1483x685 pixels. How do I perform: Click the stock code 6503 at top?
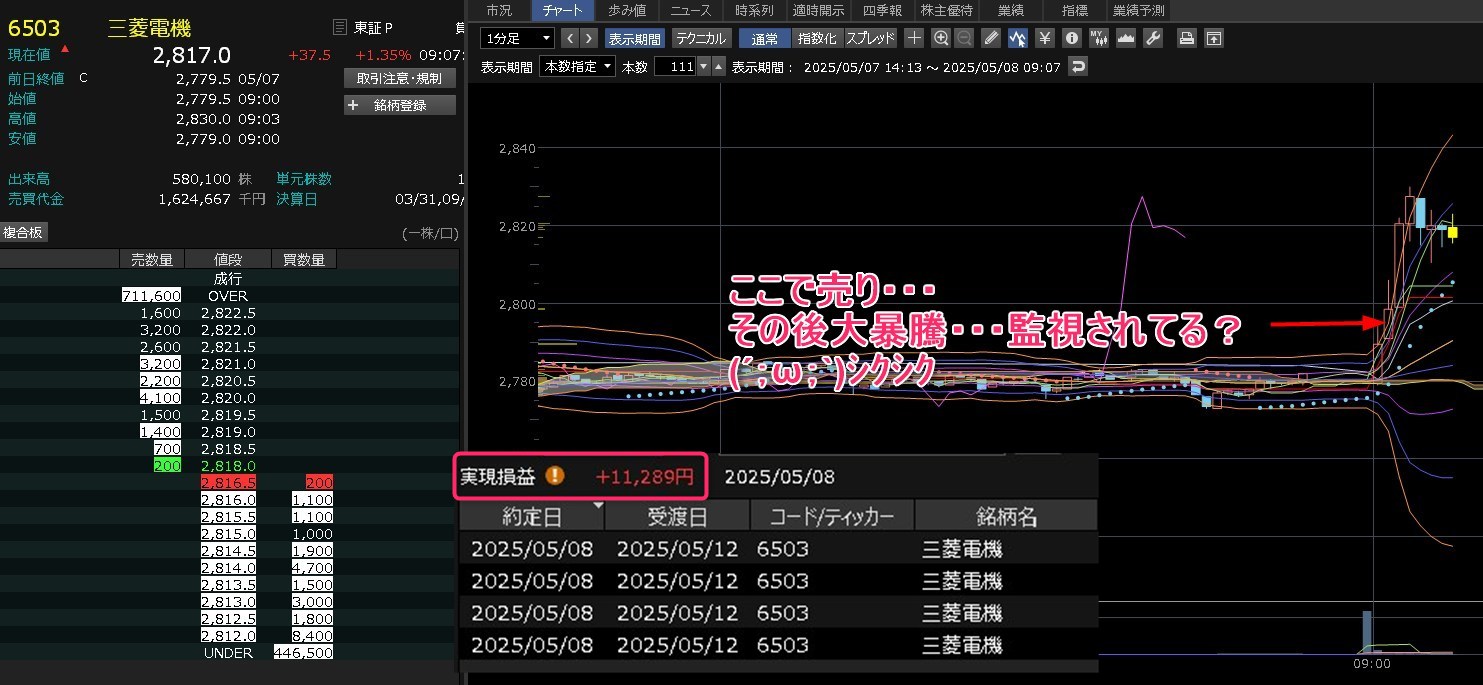tap(33, 28)
